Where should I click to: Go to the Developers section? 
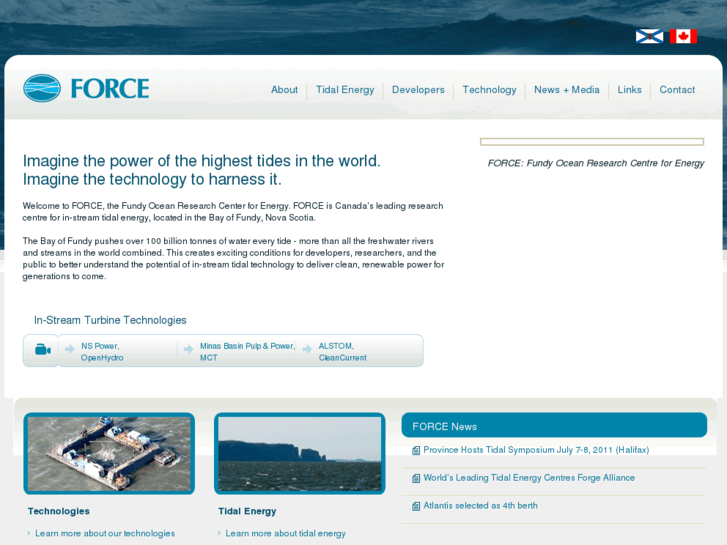pos(418,90)
